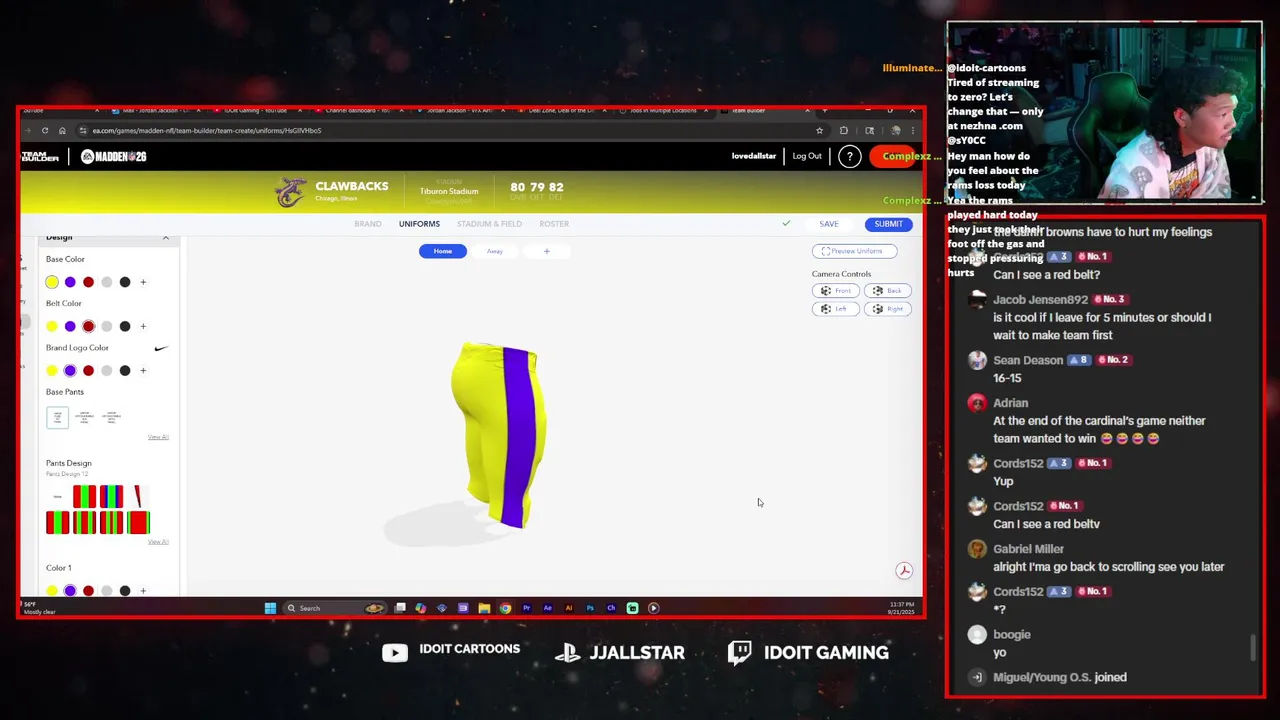Bookmark this page with the star icon
The width and height of the screenshot is (1280, 720).
819,131
